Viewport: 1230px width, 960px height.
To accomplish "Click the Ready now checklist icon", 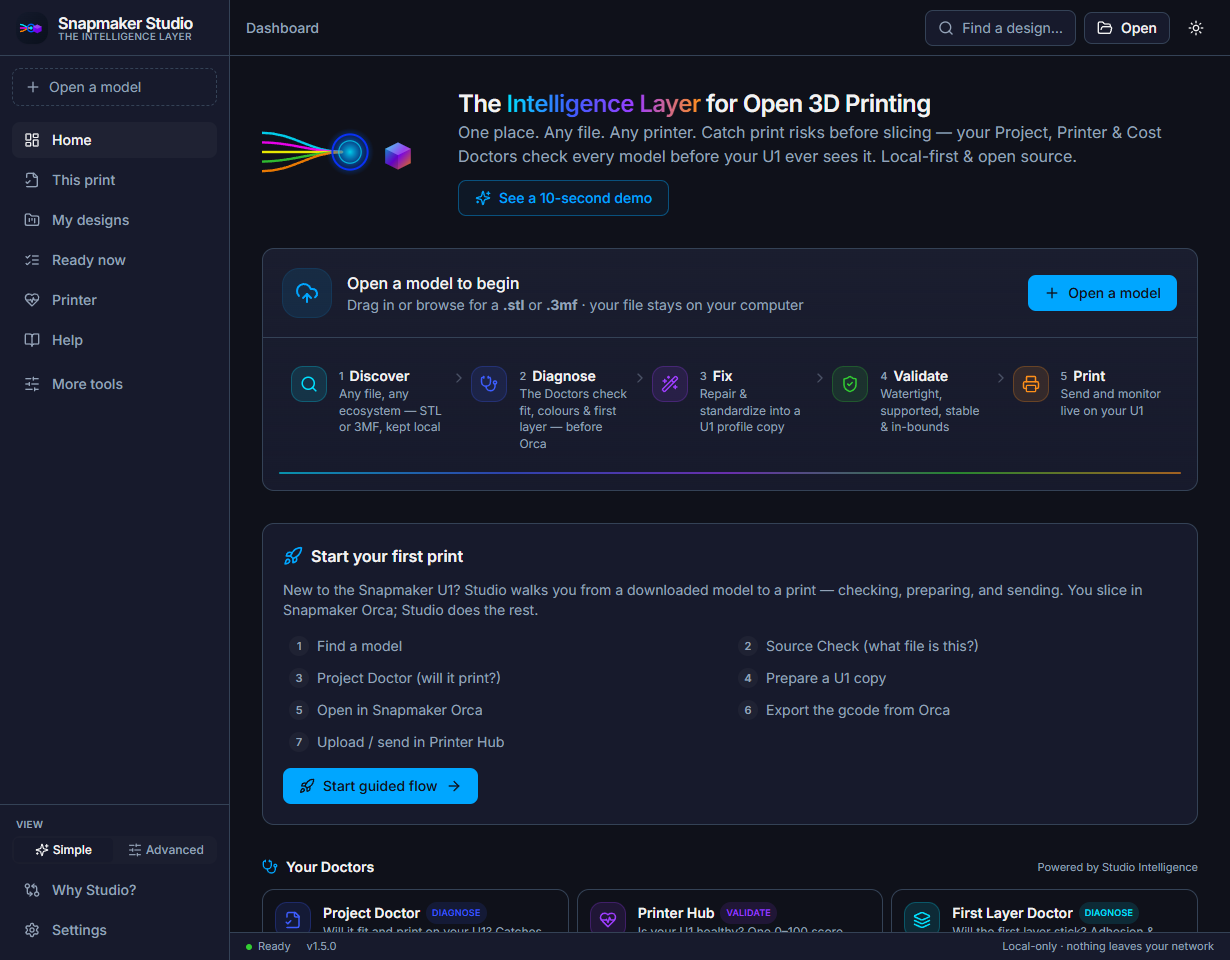I will tap(32, 260).
